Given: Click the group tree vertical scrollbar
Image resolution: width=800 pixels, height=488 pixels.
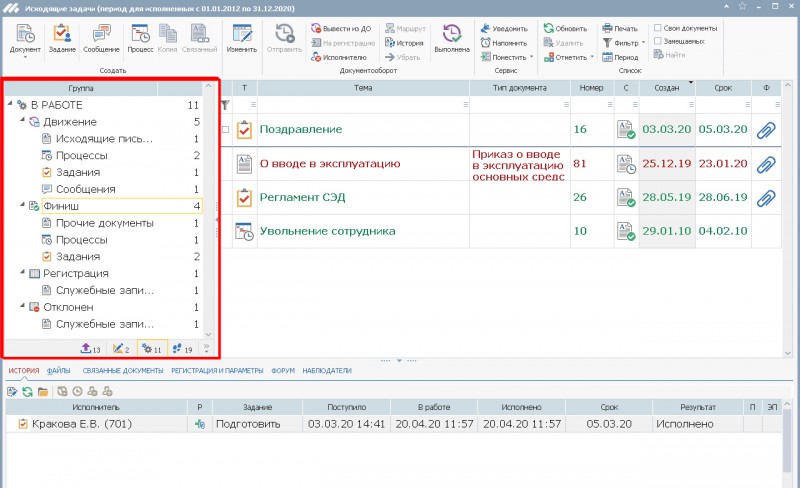Looking at the screenshot, I should coord(208,210).
